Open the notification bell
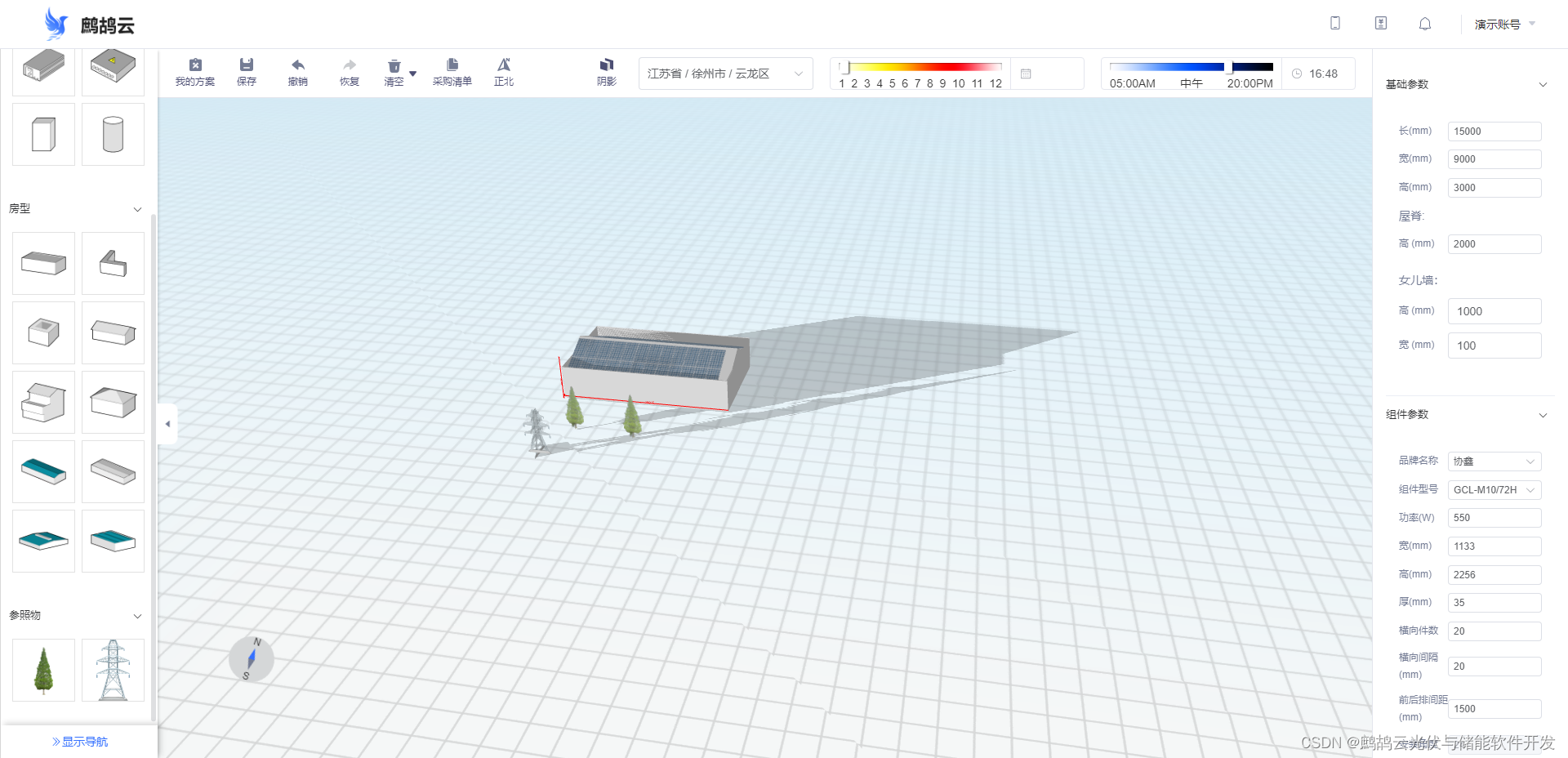This screenshot has height=758, width=1568. point(1425,24)
